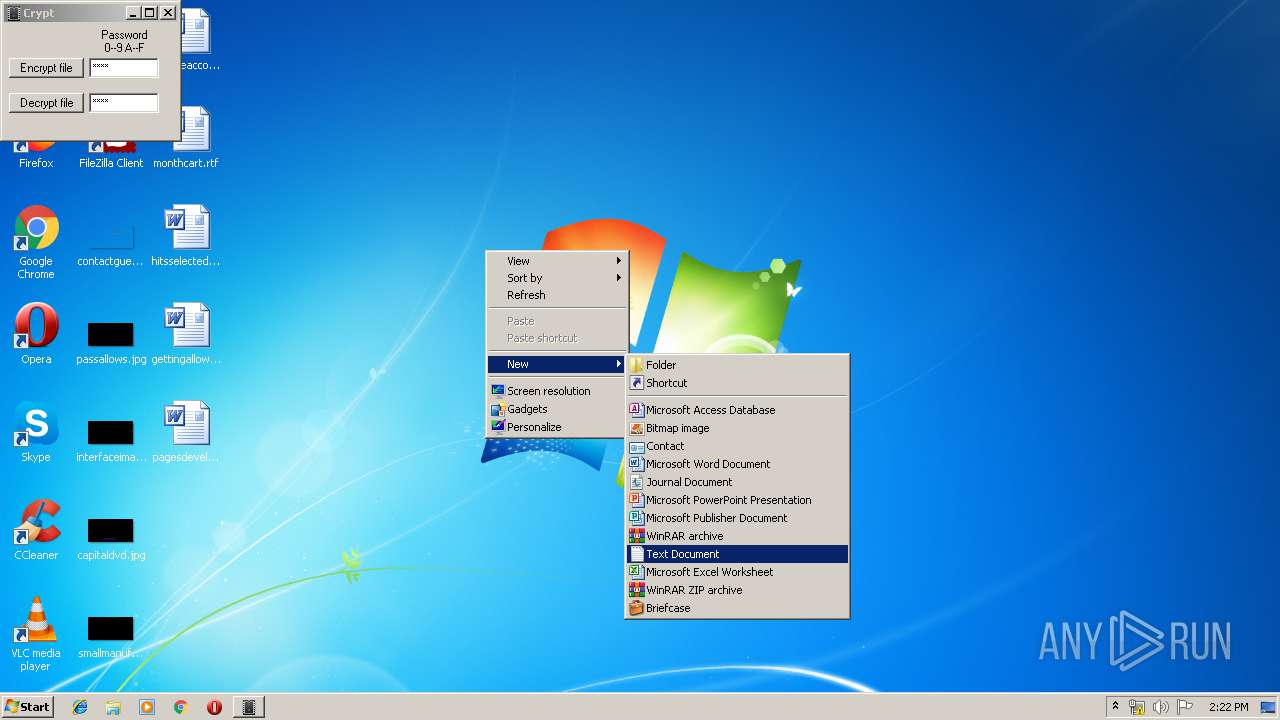Create a new Microsoft Excel Worksheet
The image size is (1280, 720).
click(x=737, y=572)
